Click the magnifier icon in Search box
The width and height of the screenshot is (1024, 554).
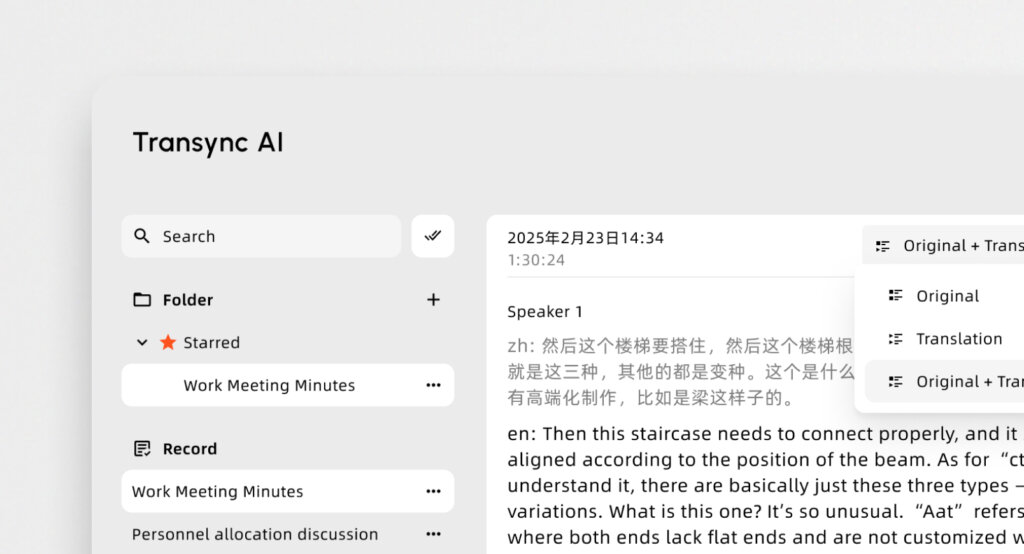142,237
